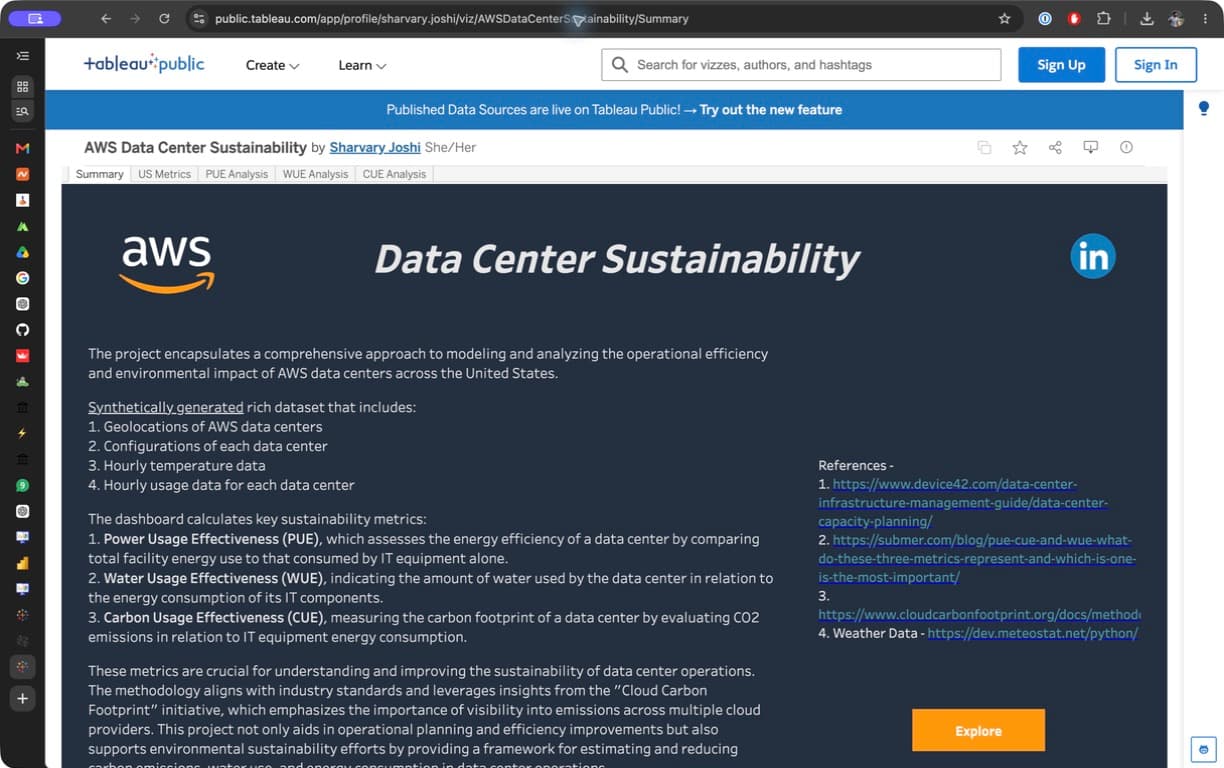Open the submer.com blog reference link
Viewport: 1224px width, 768px height.
[977, 559]
